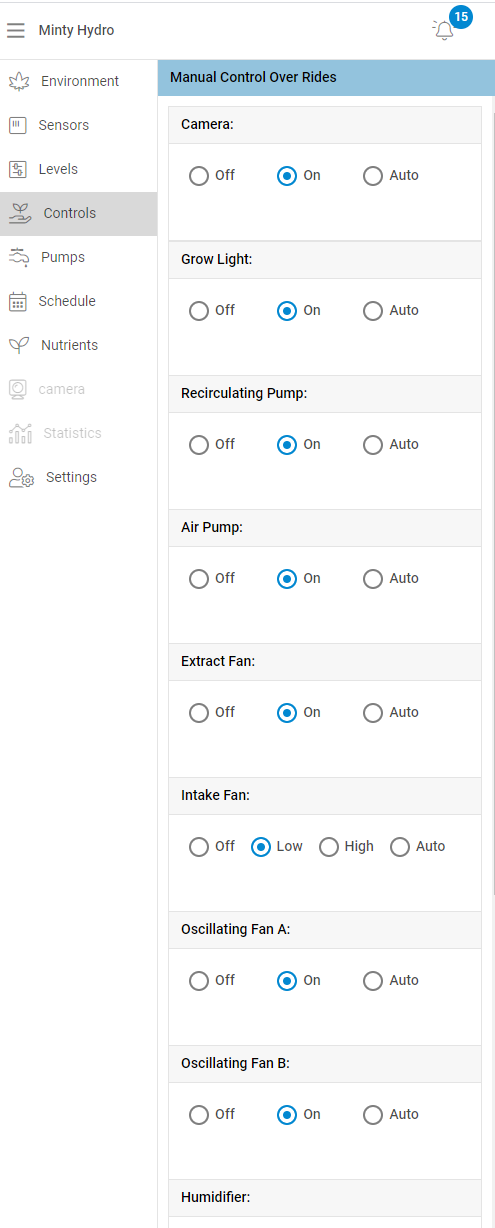Click the Nutrients sprout icon
This screenshot has width=495, height=1228.
[19, 345]
